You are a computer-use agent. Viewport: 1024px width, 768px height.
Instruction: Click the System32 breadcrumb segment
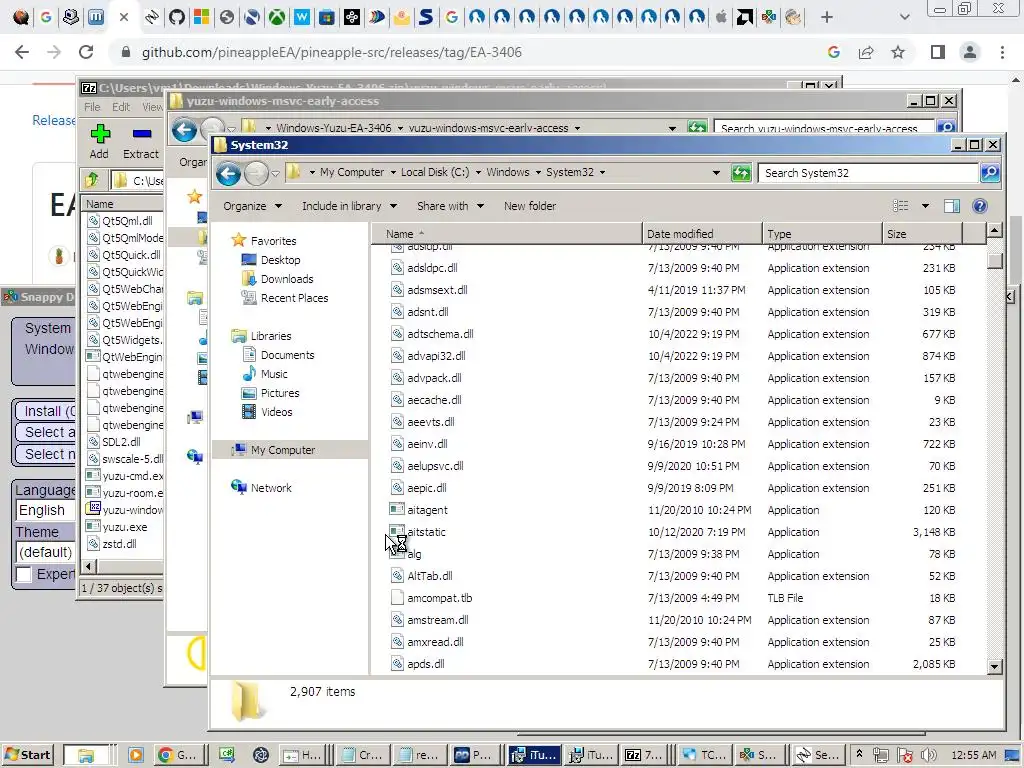[x=569, y=172]
